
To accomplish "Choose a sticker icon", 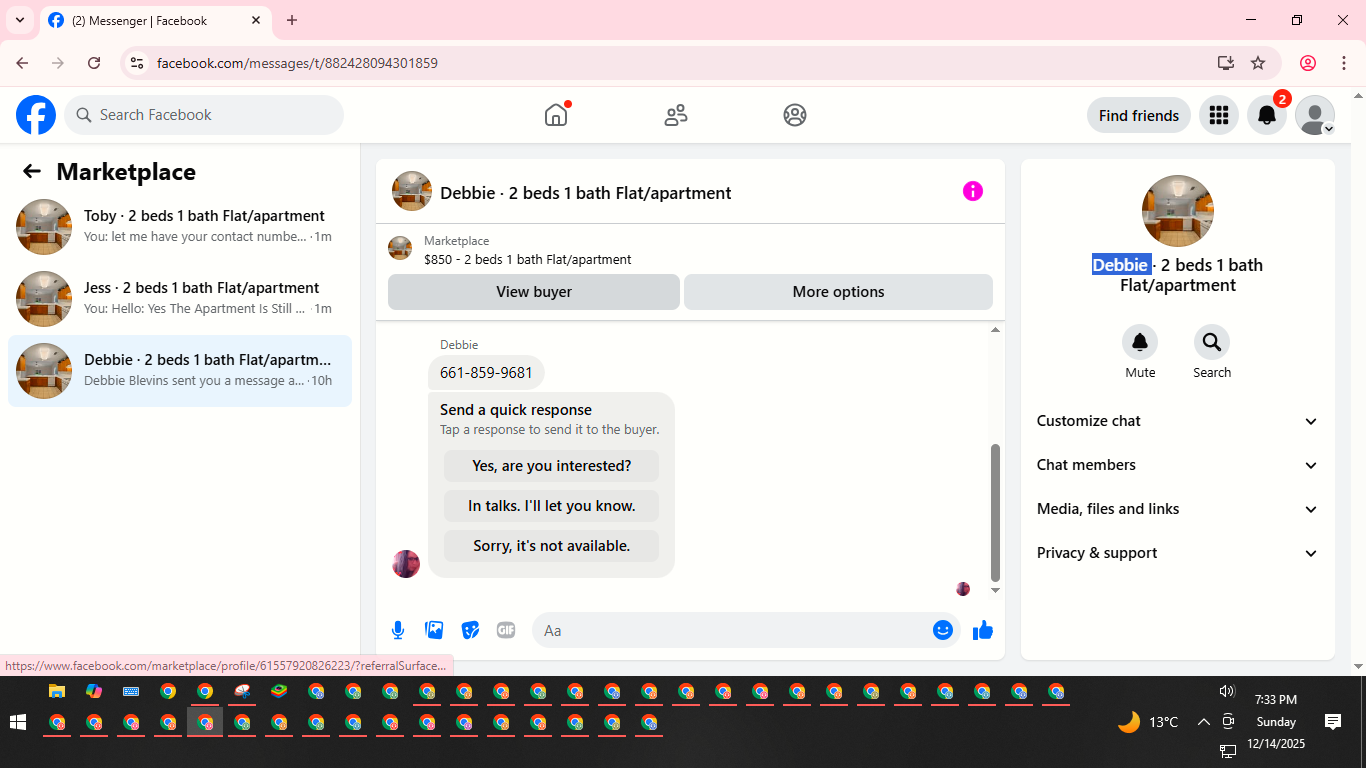I will point(470,630).
